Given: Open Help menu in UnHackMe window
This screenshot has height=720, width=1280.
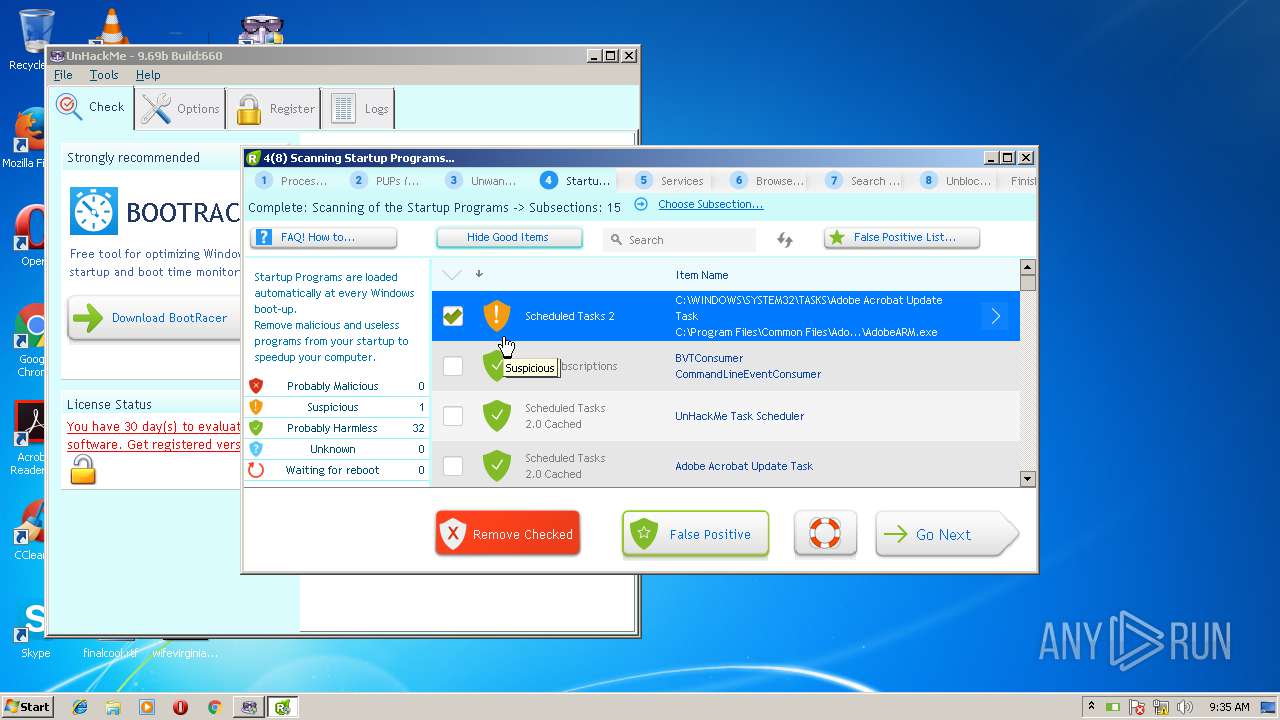Looking at the screenshot, I should tap(148, 75).
